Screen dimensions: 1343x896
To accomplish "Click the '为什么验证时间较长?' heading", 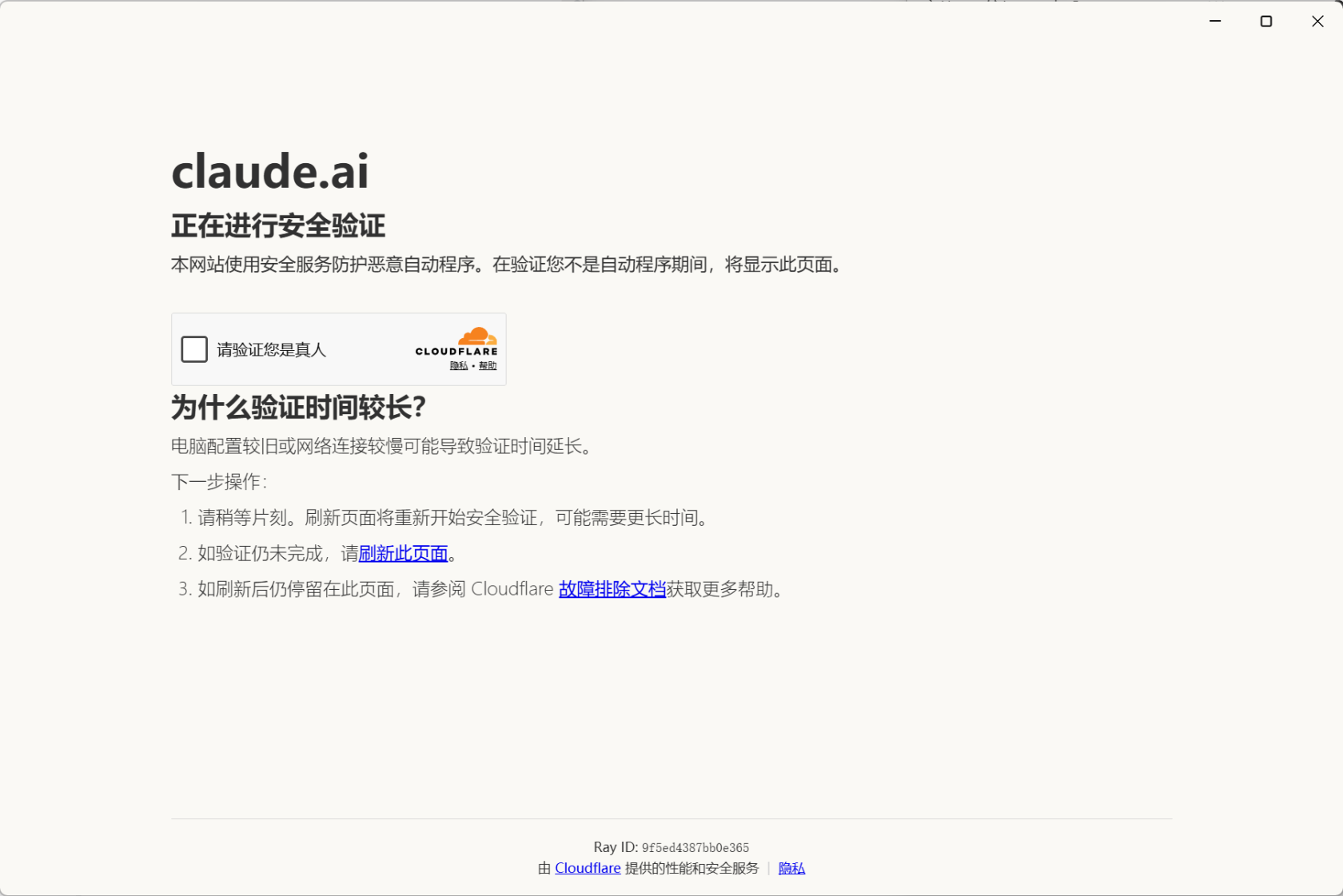I will pyautogui.click(x=298, y=408).
